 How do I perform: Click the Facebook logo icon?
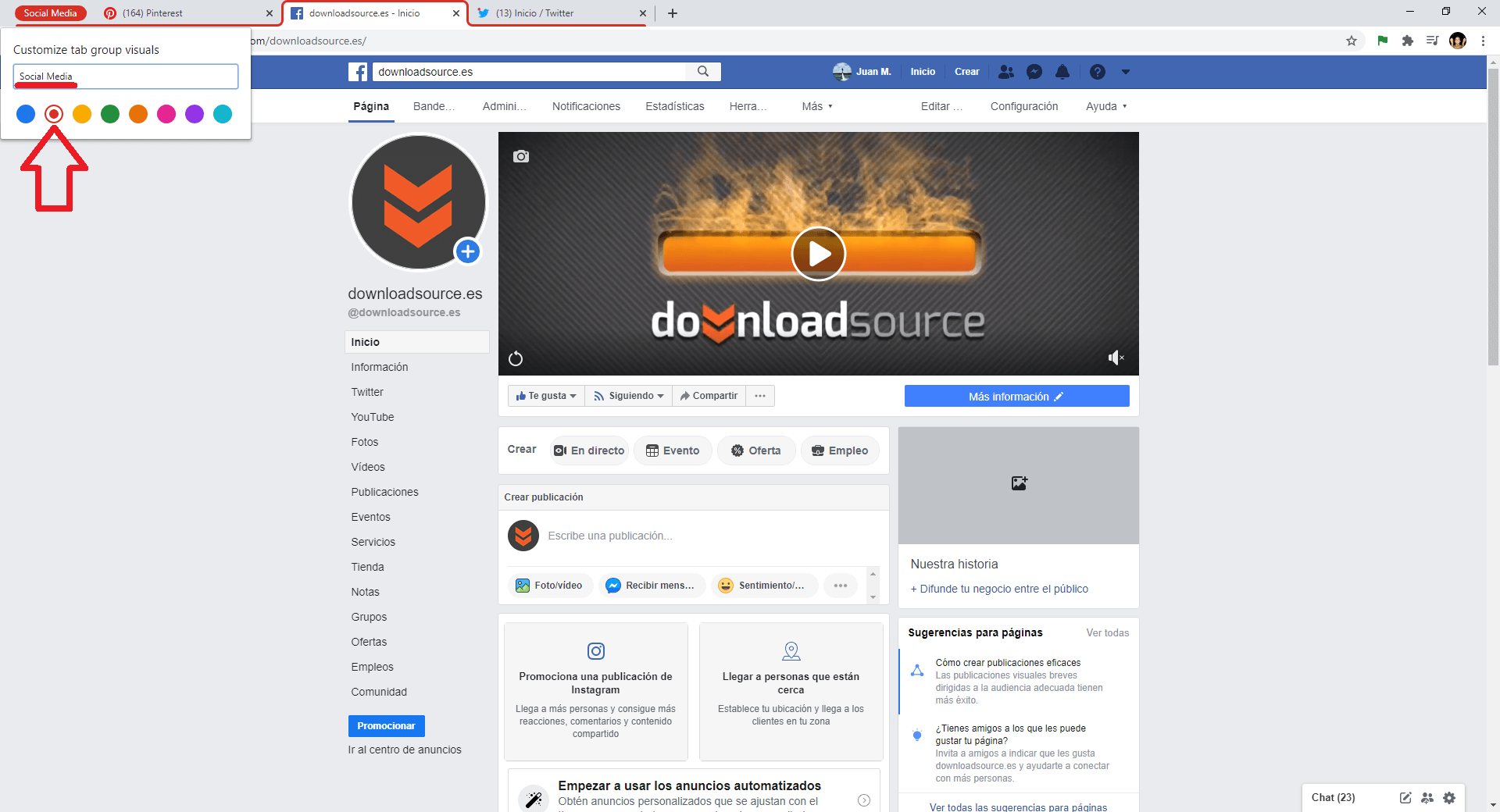358,72
